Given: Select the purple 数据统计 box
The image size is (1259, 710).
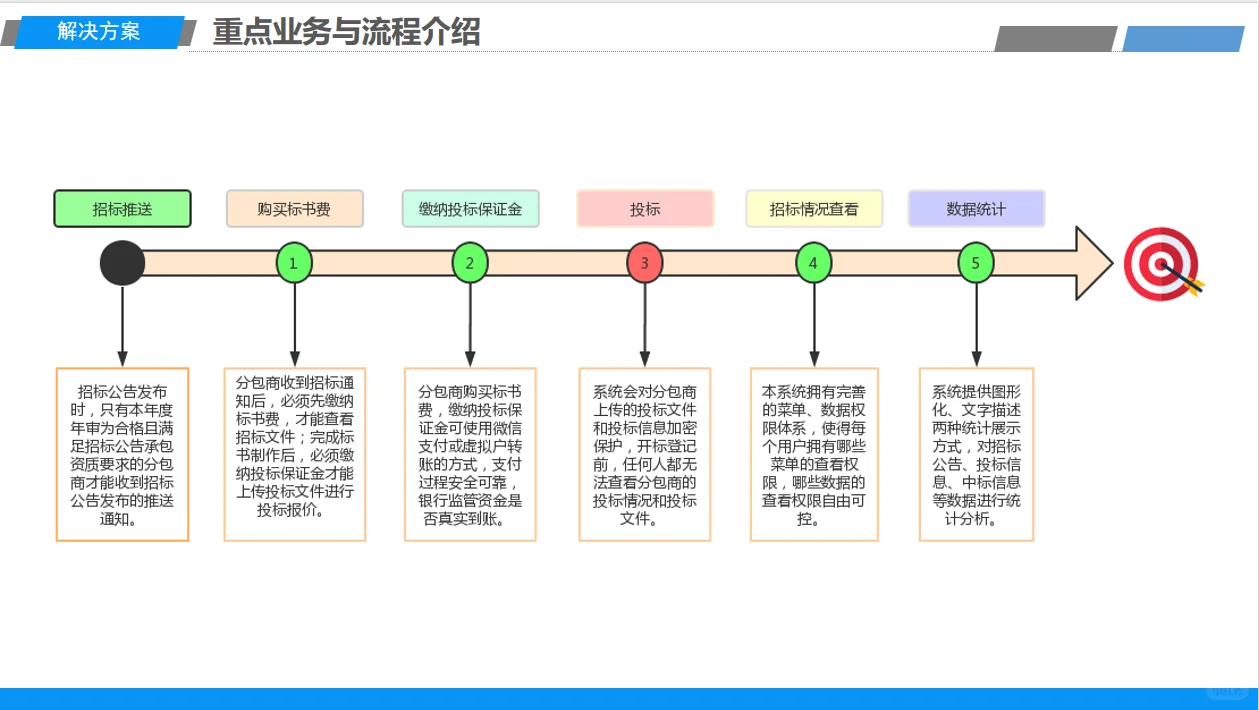Looking at the screenshot, I should coord(975,209).
